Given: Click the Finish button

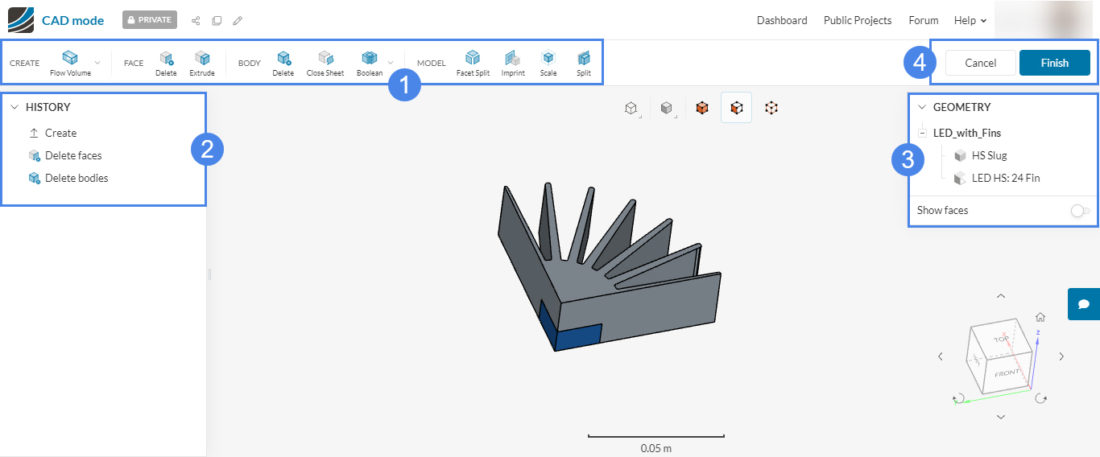Looking at the screenshot, I should coord(1055,63).
